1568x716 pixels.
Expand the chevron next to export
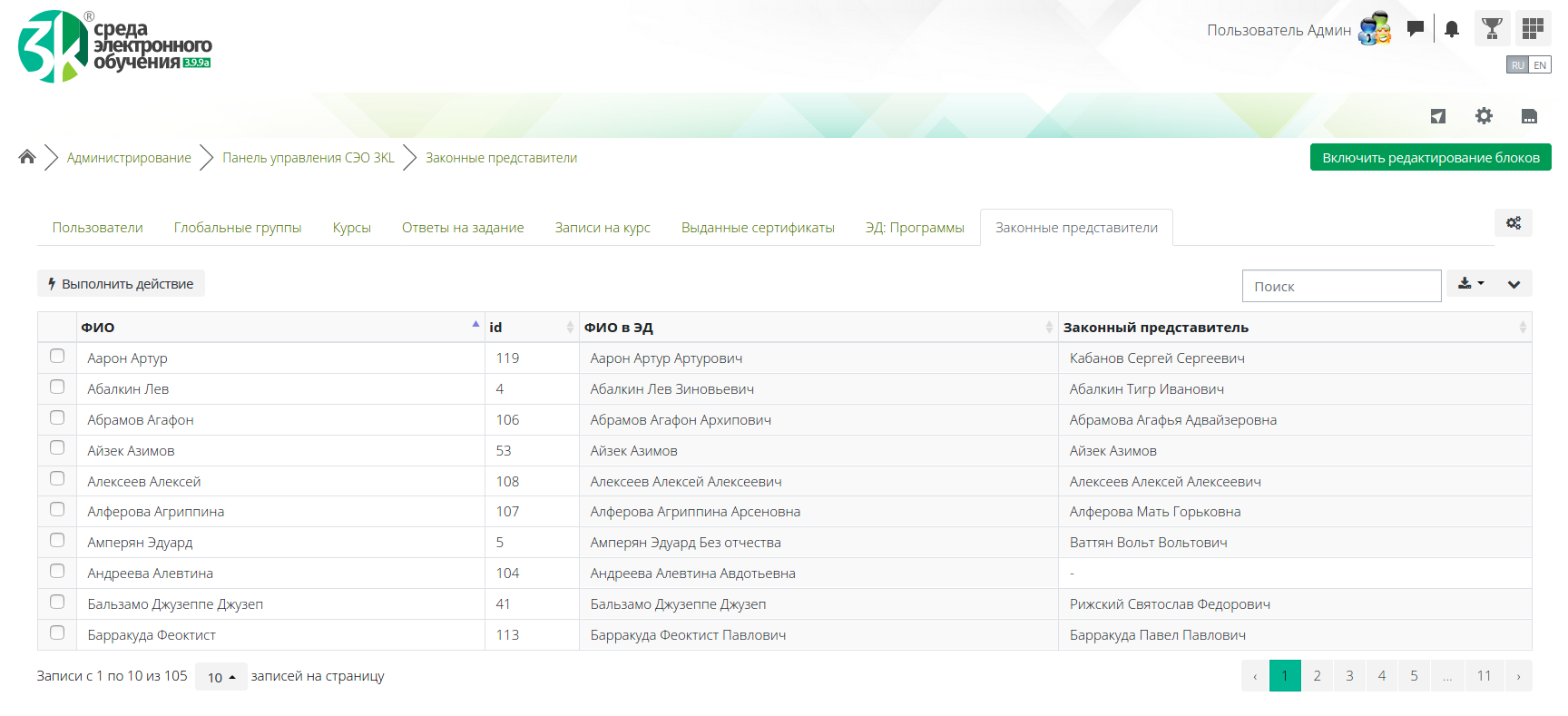1514,284
